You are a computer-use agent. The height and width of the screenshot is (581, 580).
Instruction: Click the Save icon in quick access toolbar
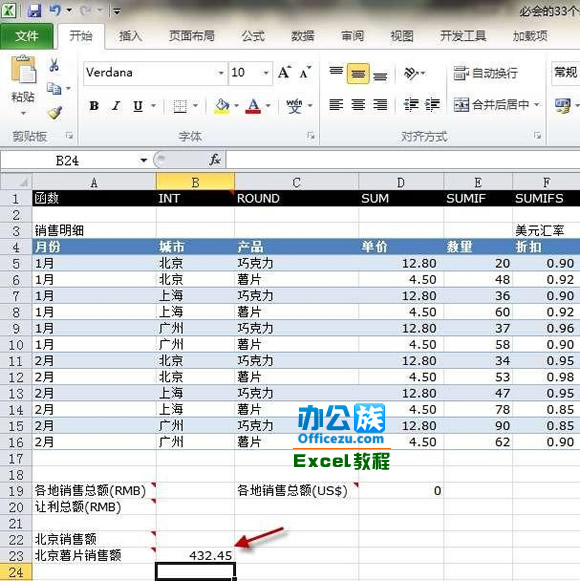pos(34,10)
